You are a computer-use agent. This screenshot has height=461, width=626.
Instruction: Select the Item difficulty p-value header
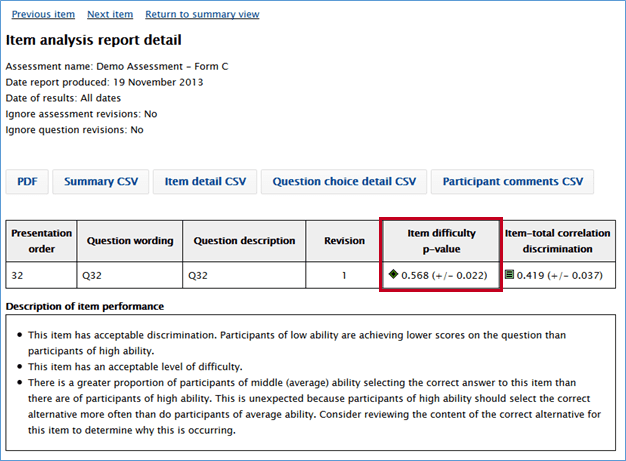(441, 241)
